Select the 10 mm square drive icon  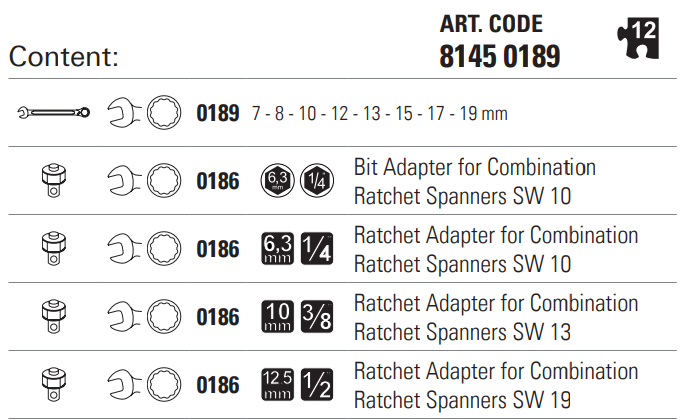pos(275,317)
